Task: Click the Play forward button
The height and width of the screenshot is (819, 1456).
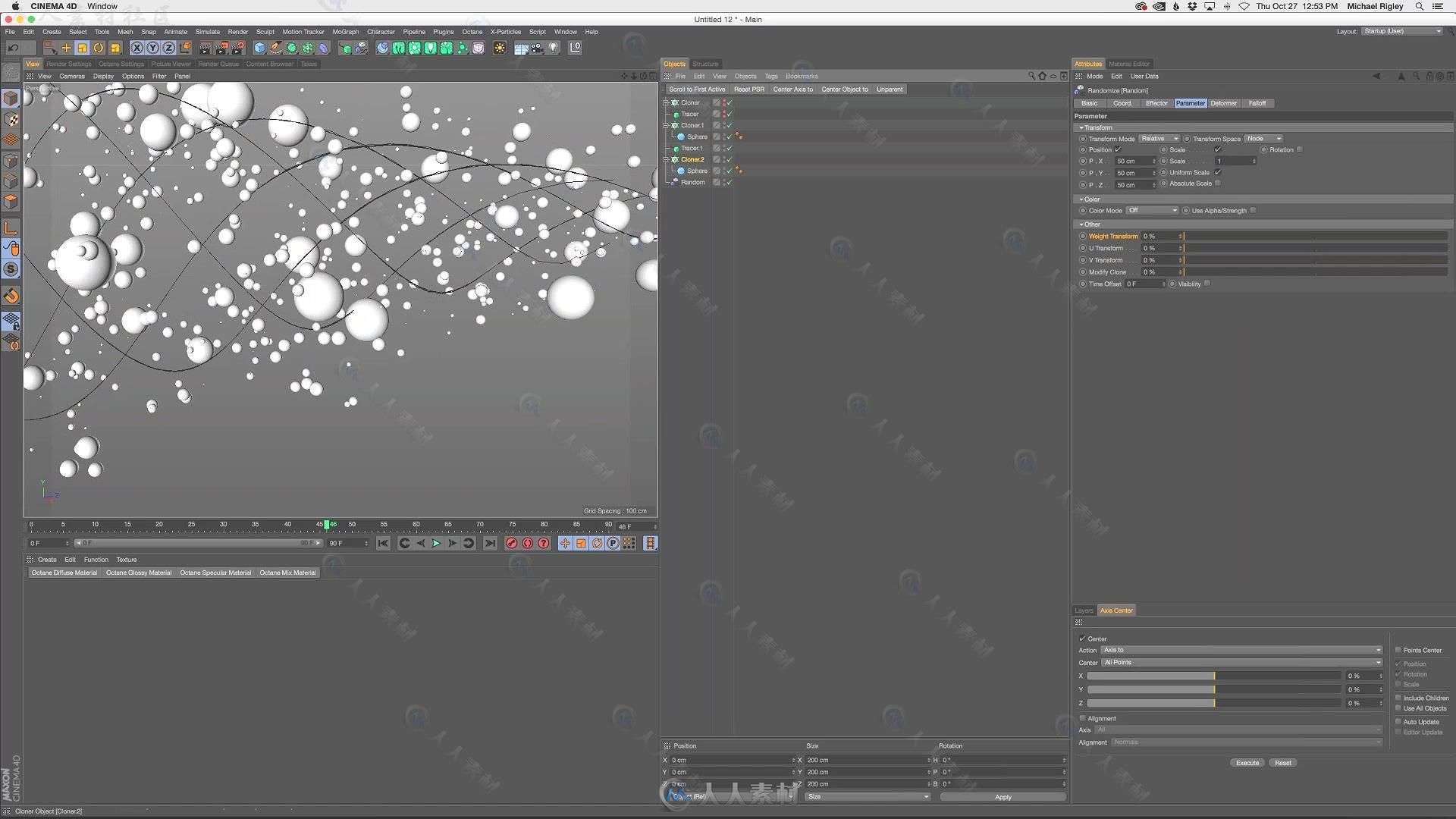Action: [437, 543]
